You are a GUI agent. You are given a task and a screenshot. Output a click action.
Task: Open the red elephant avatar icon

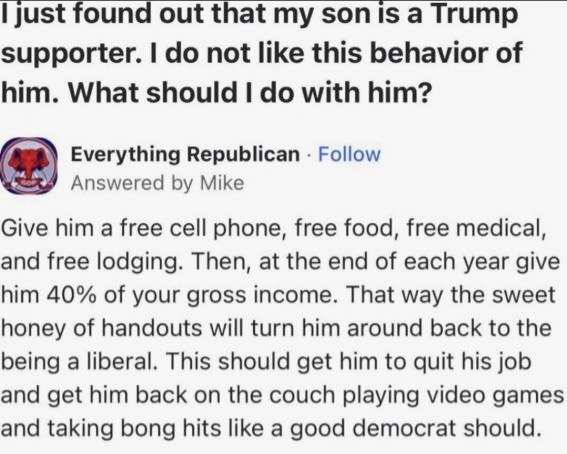coord(30,166)
